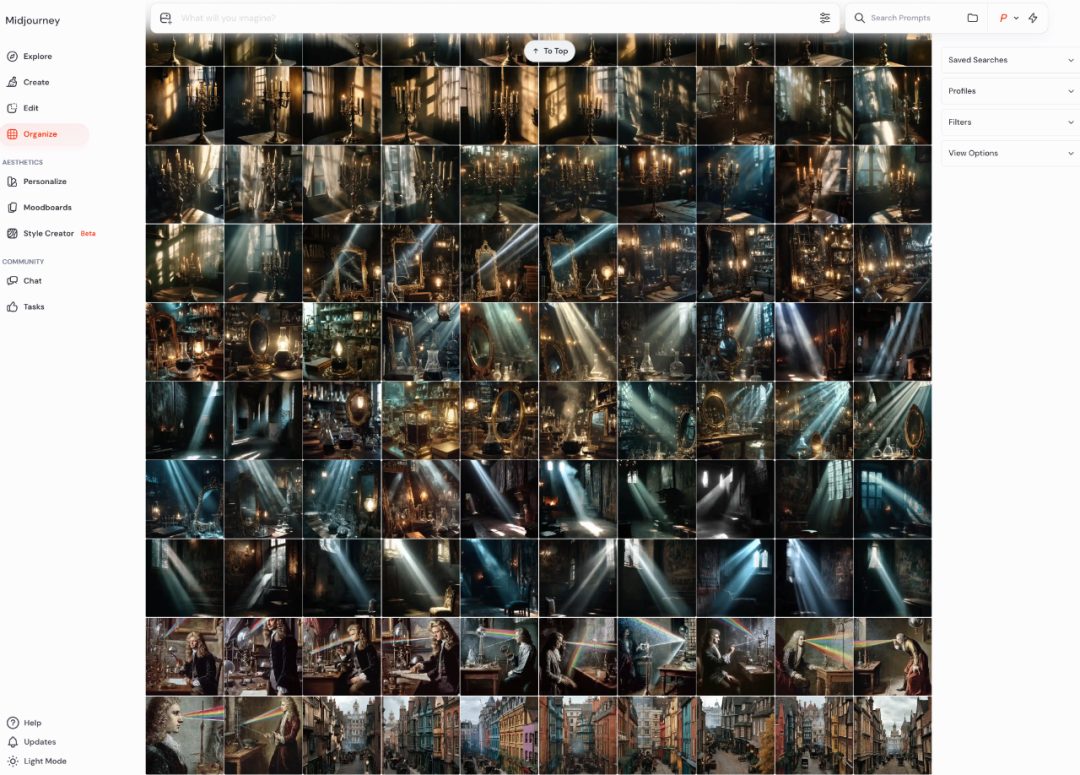Expand the Profiles panel

(1009, 91)
